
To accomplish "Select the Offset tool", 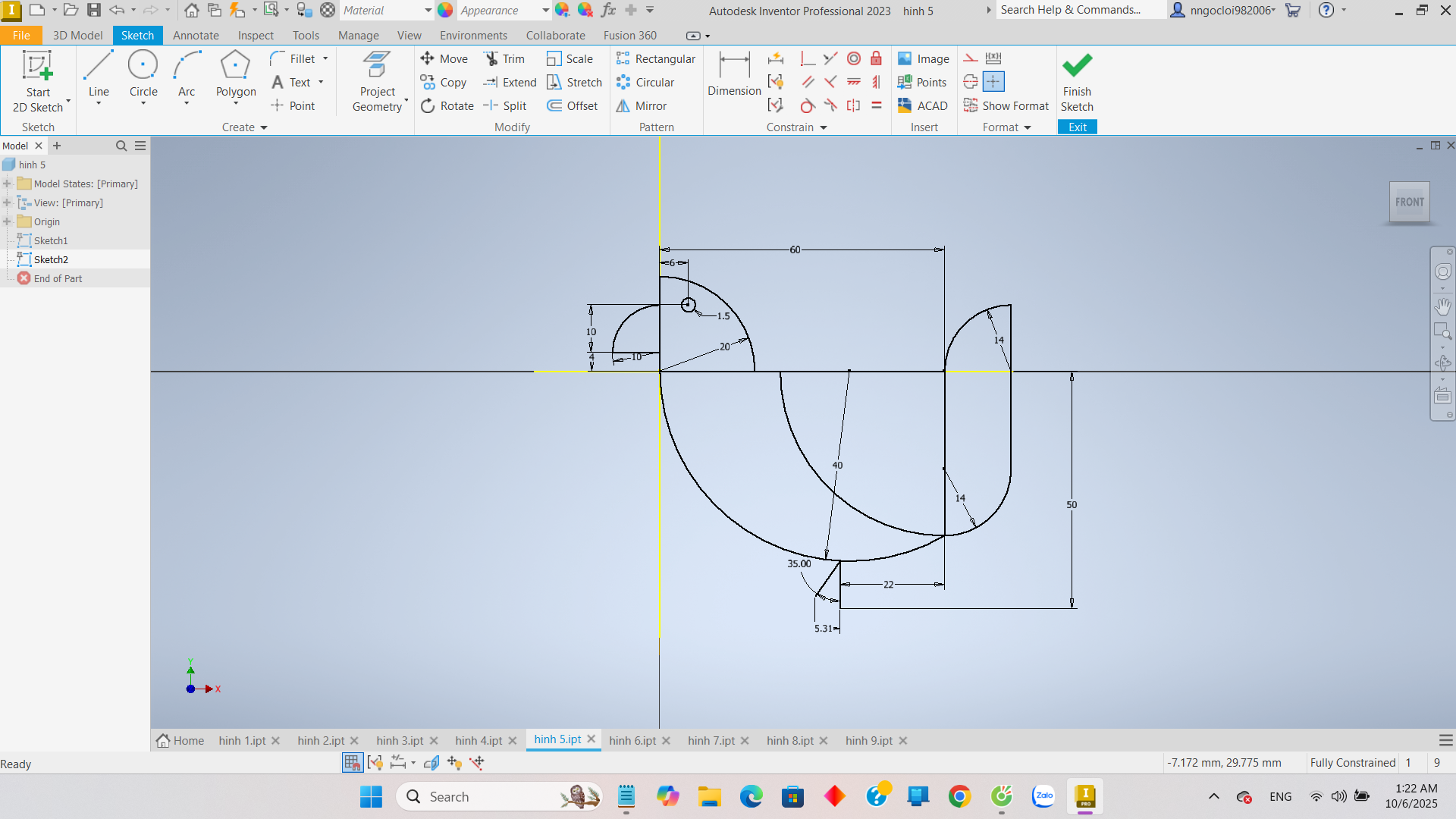I will click(573, 106).
